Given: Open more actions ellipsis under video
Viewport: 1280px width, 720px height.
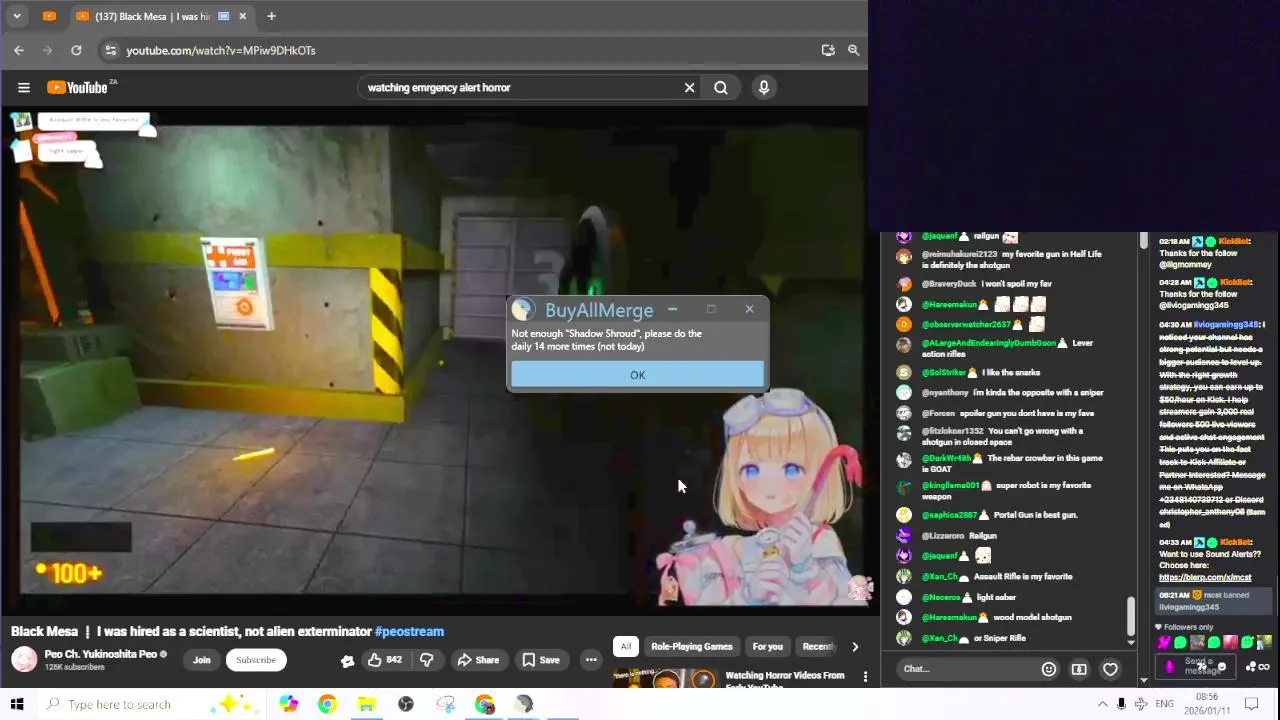Looking at the screenshot, I should [591, 660].
